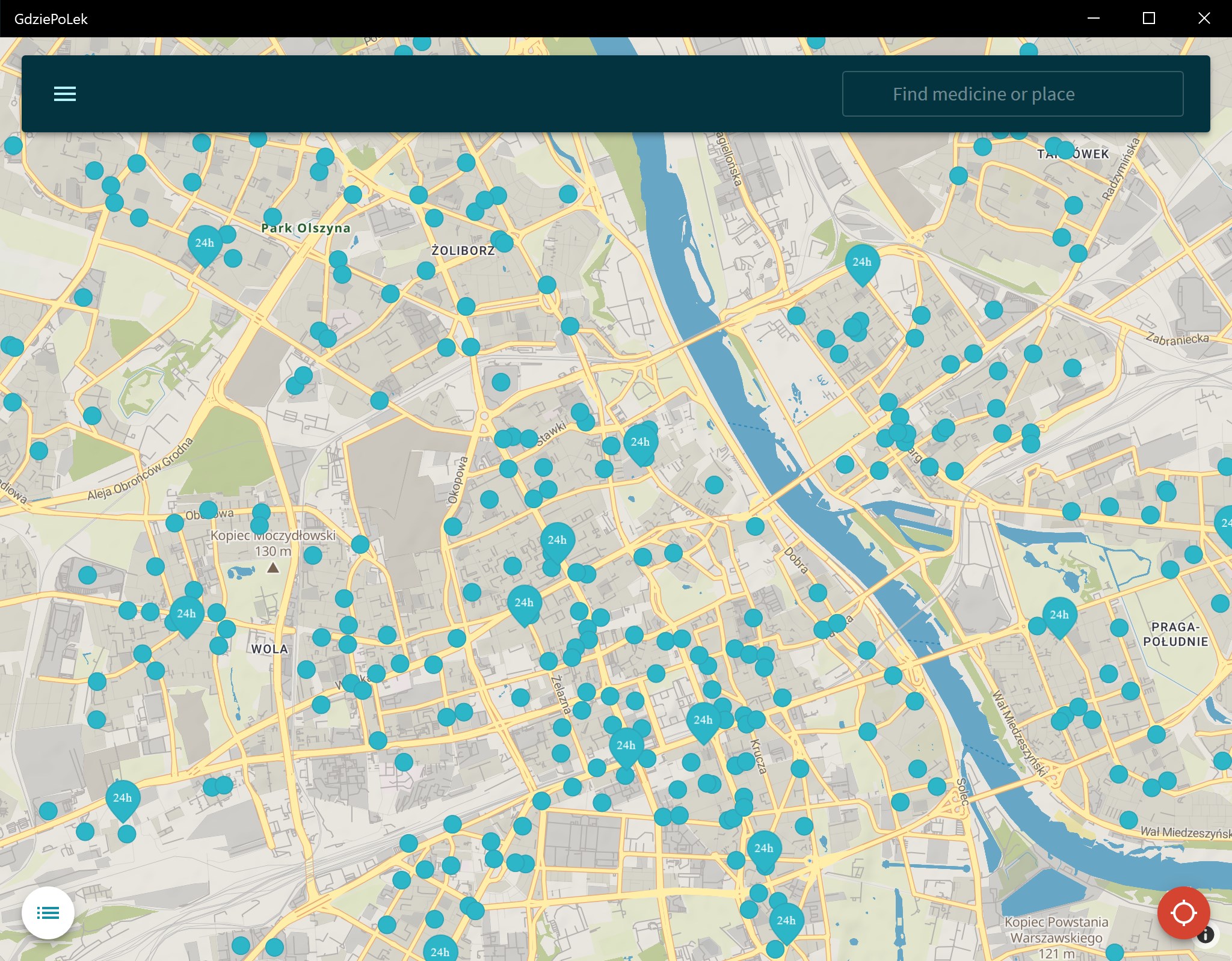Select the 24h marker beside Praga-Południe label

1059,615
